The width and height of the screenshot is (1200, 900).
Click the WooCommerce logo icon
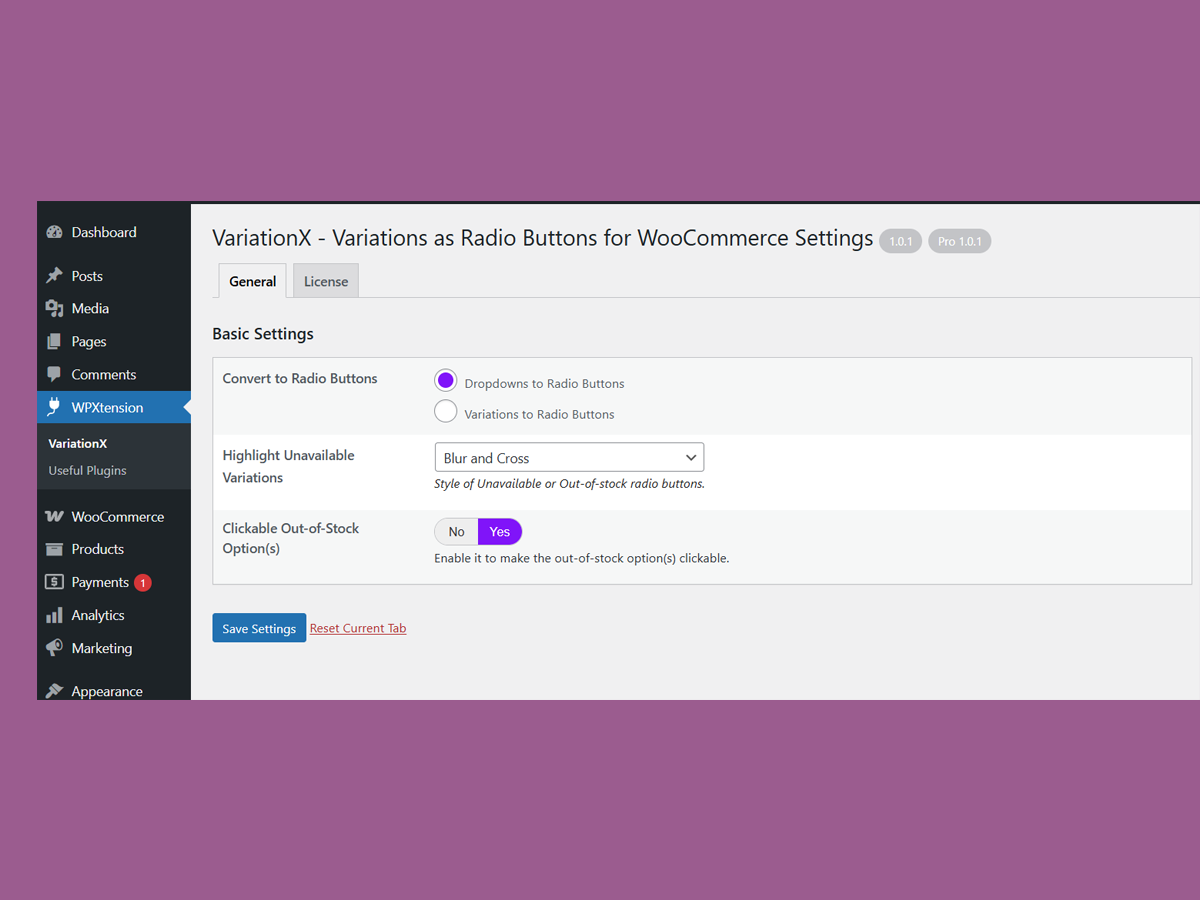54,517
